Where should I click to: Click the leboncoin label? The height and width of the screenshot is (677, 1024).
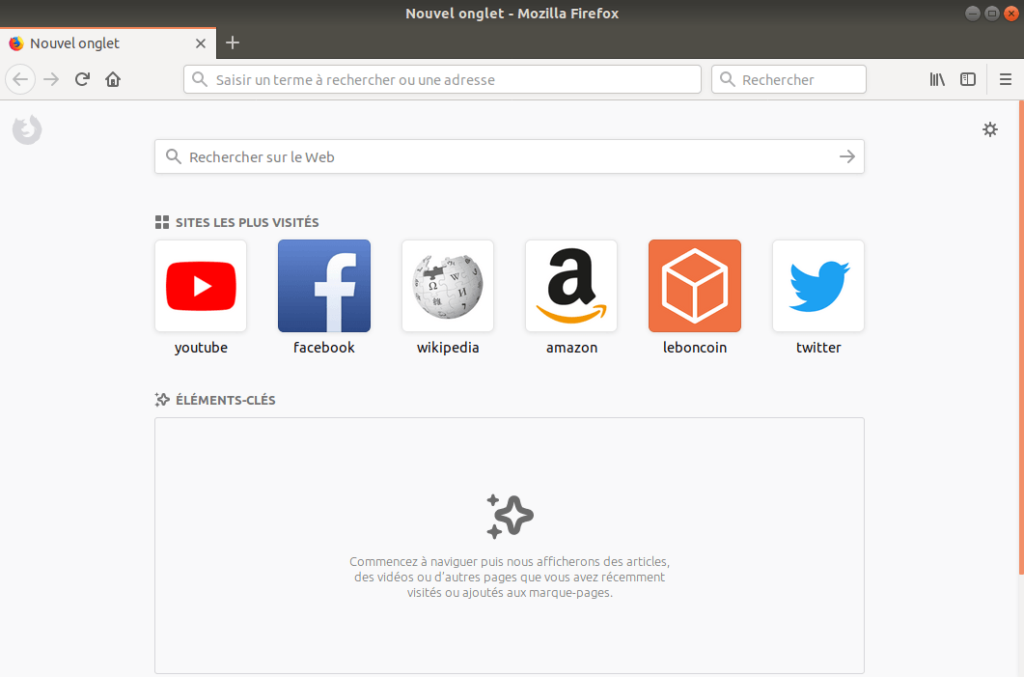(x=695, y=347)
